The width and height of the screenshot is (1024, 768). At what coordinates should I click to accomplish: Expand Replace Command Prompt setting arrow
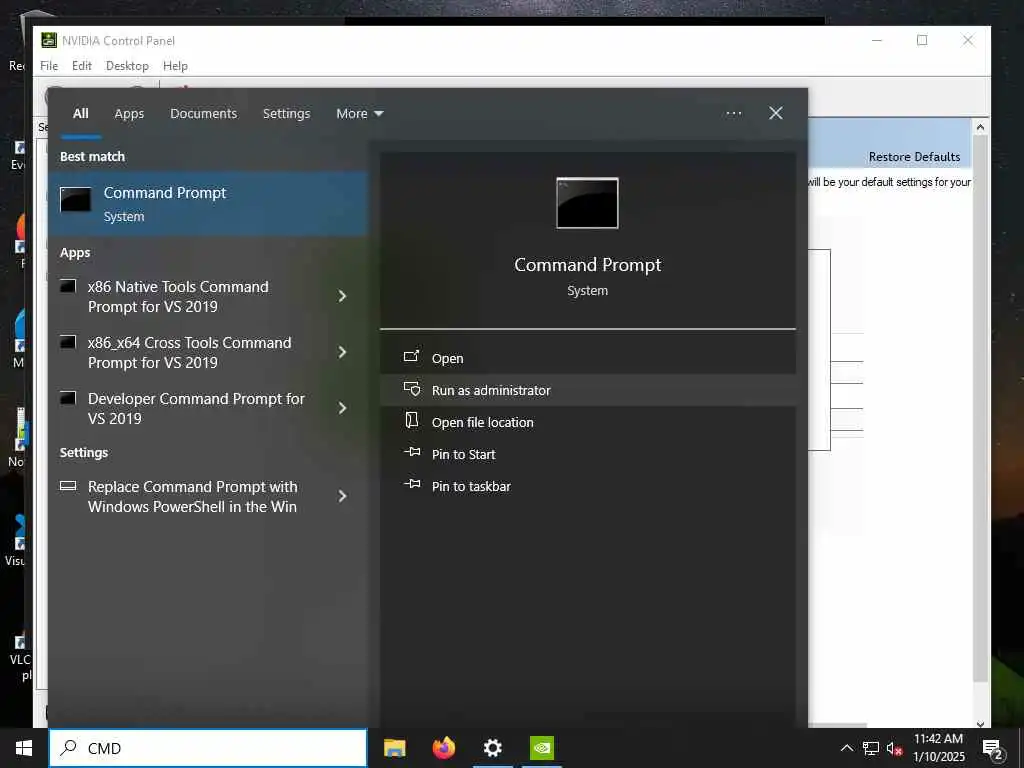pos(342,496)
